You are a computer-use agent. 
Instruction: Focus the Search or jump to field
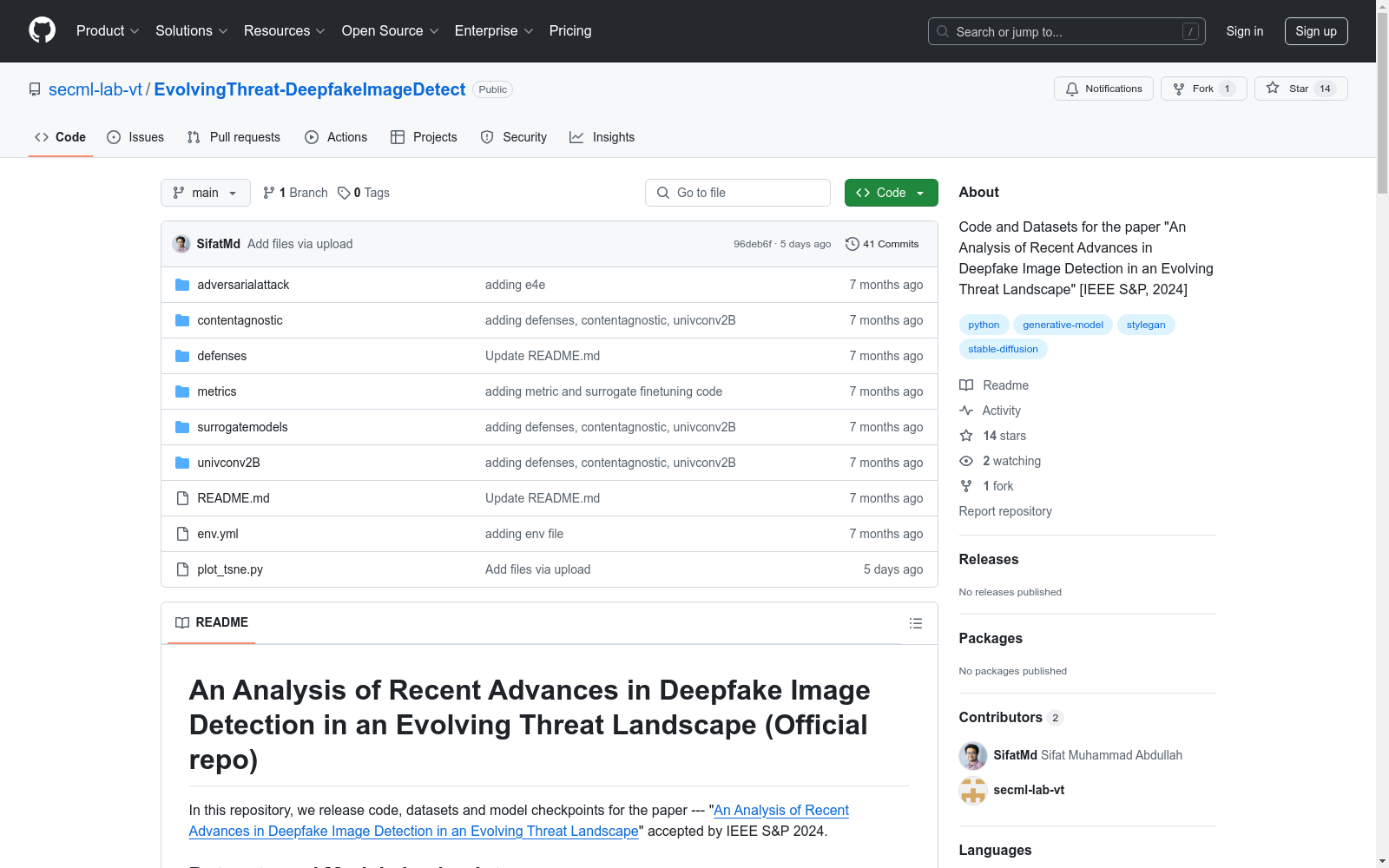point(1067,31)
